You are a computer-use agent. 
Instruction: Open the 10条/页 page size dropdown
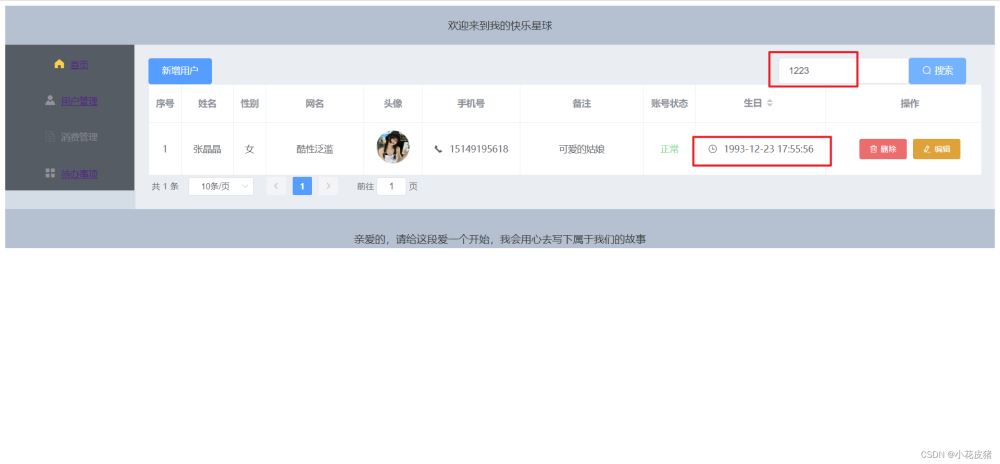(221, 186)
